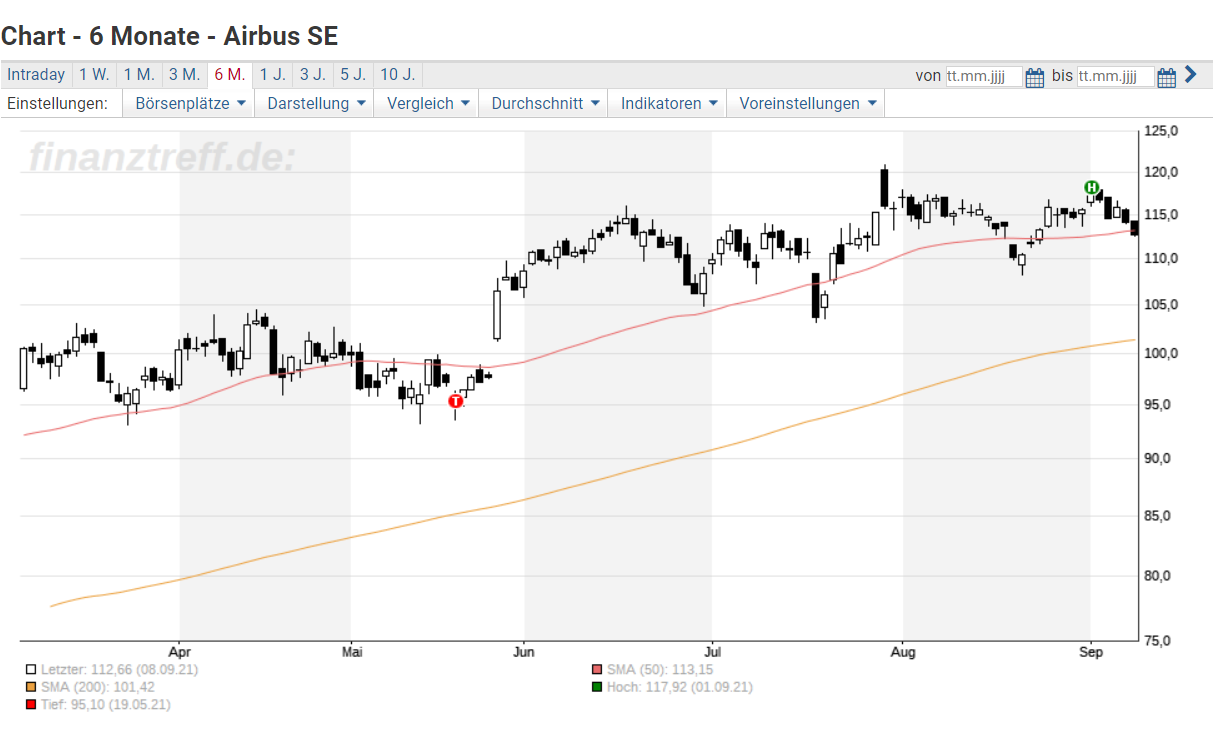Click legend text 'Tief: 95,10 (19.05.21)'
The width and height of the screenshot is (1227, 741).
tap(106, 704)
